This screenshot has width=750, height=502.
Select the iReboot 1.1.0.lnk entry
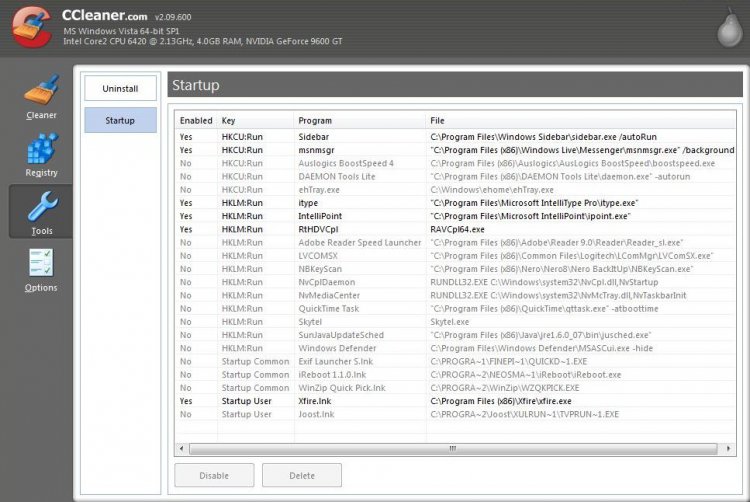pyautogui.click(x=455, y=375)
